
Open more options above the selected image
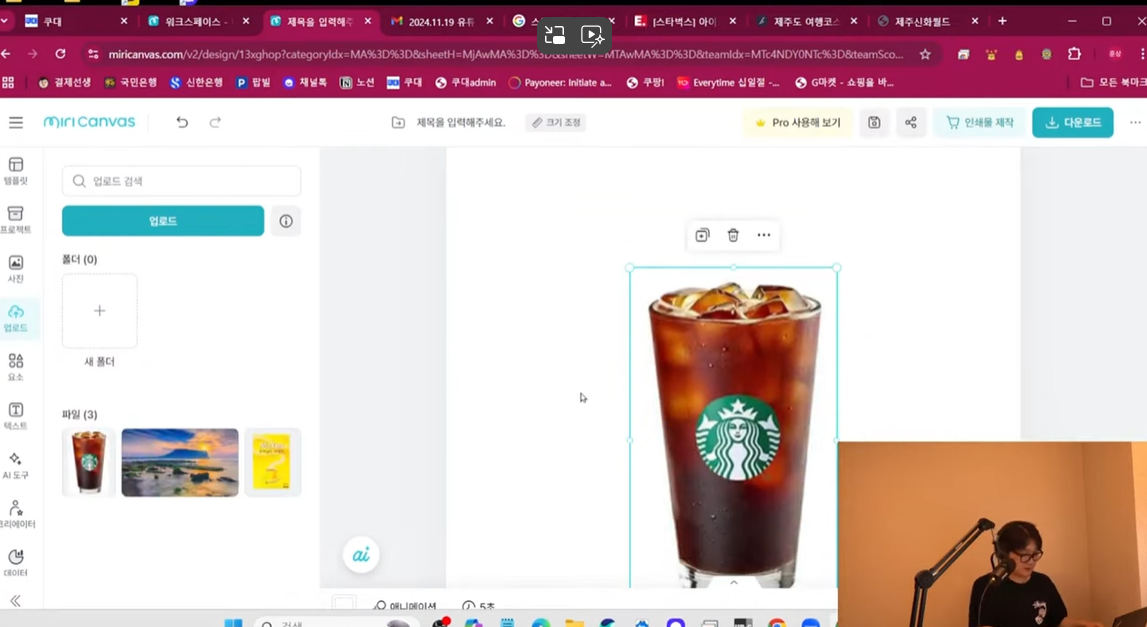[x=764, y=235]
